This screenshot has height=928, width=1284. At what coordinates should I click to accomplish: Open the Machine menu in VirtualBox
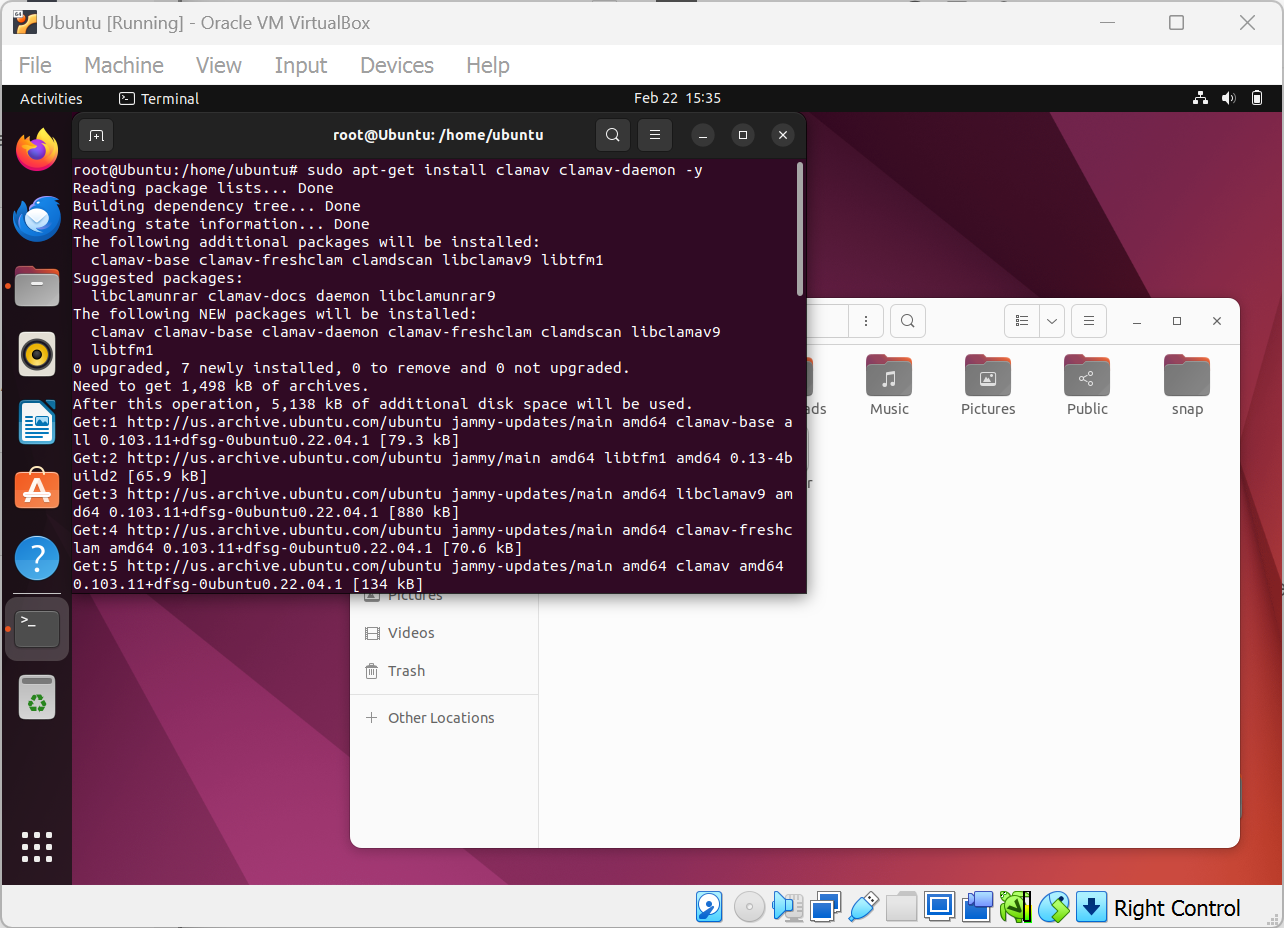point(124,65)
